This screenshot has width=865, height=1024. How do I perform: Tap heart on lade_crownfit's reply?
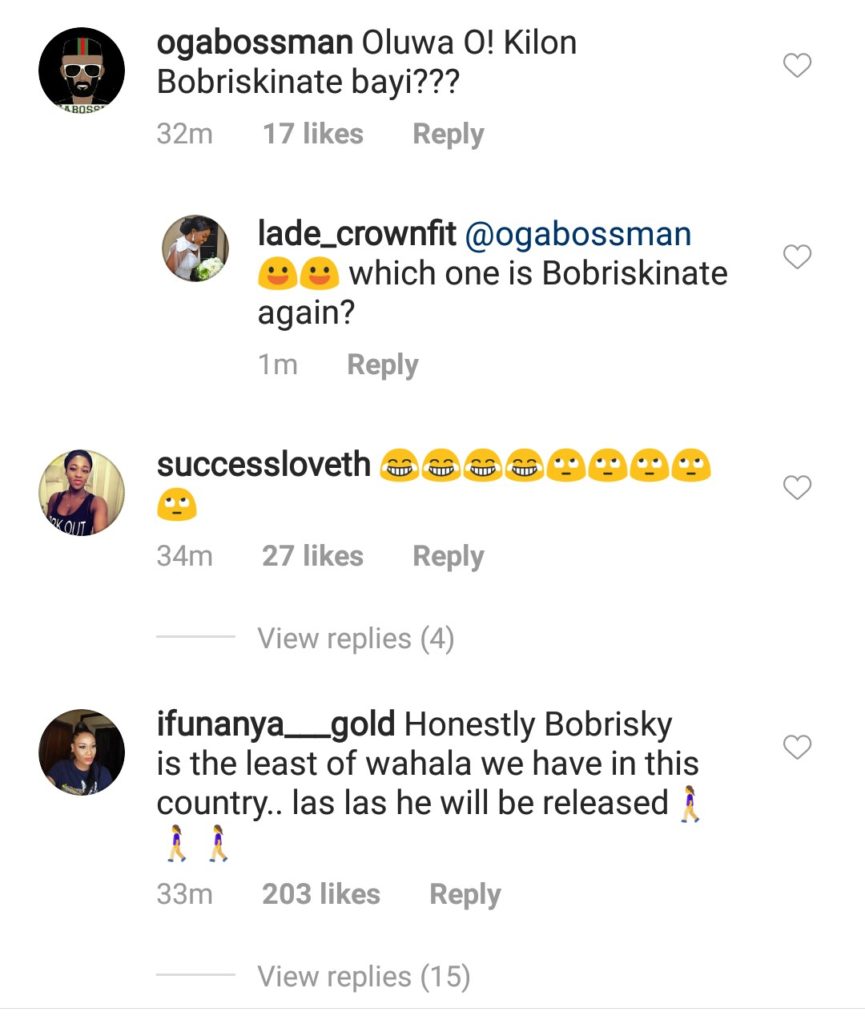(x=796, y=258)
